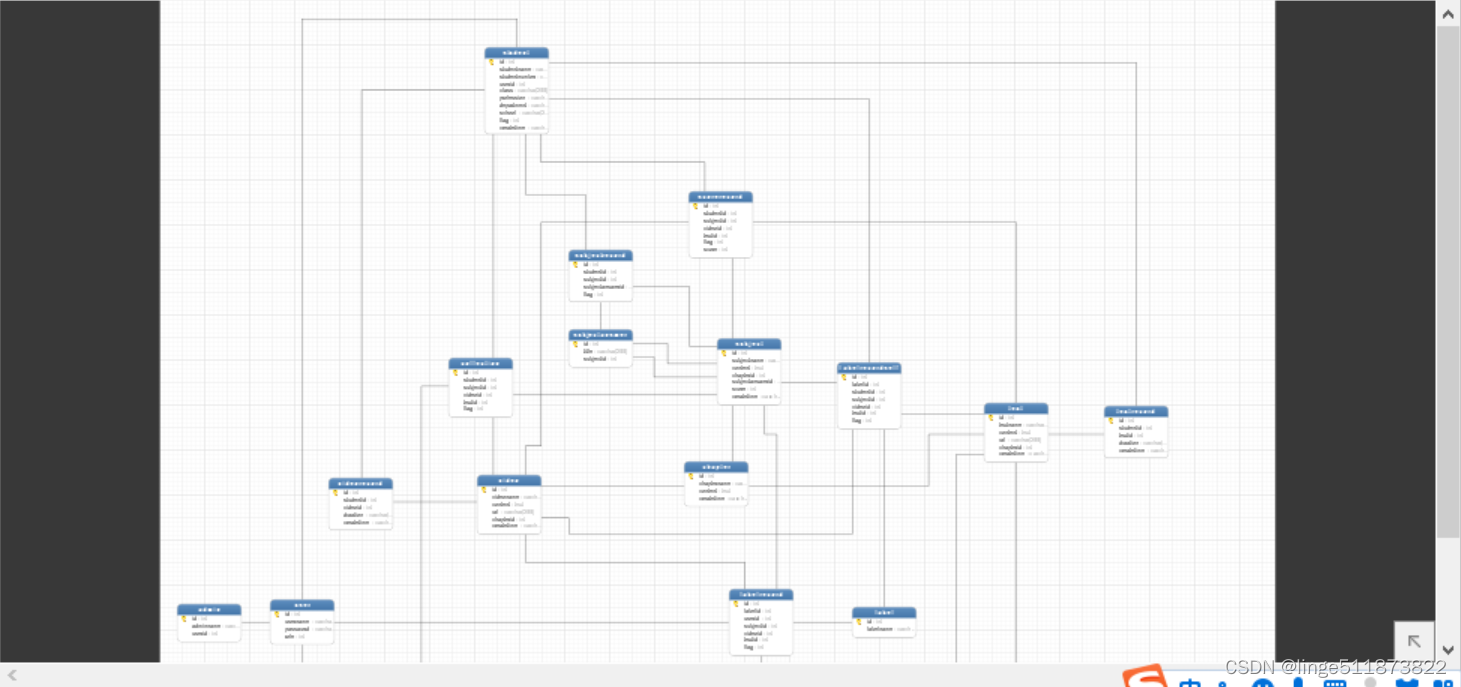Select the student table header

click(x=516, y=52)
